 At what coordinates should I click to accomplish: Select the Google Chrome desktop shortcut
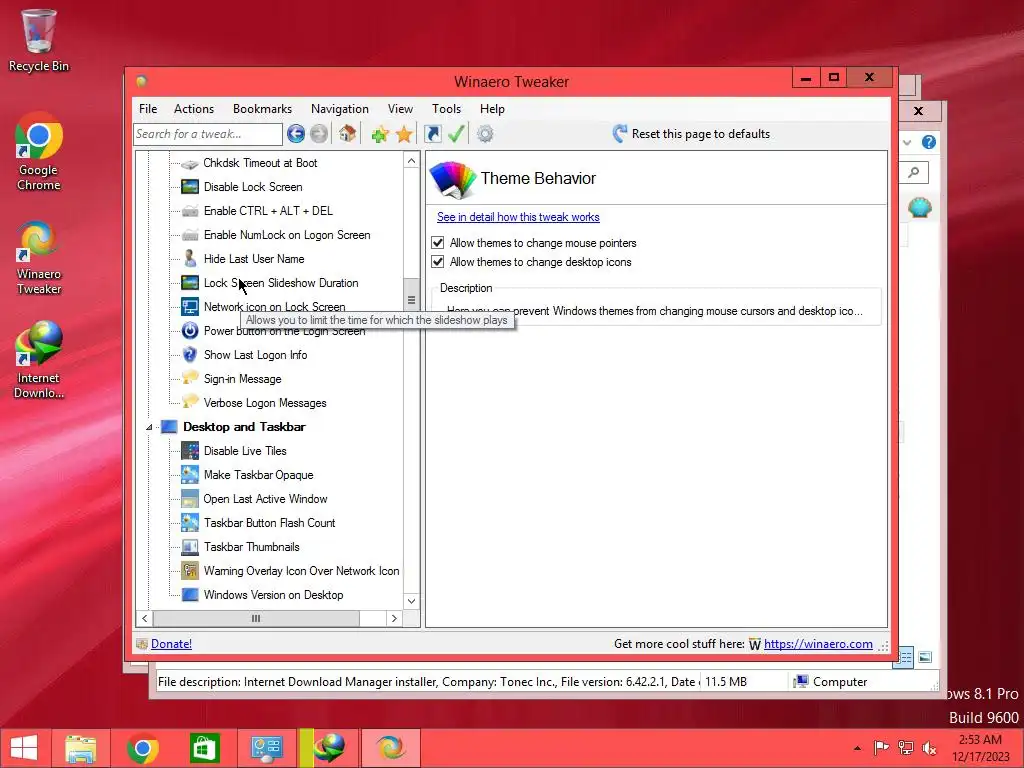pyautogui.click(x=39, y=152)
